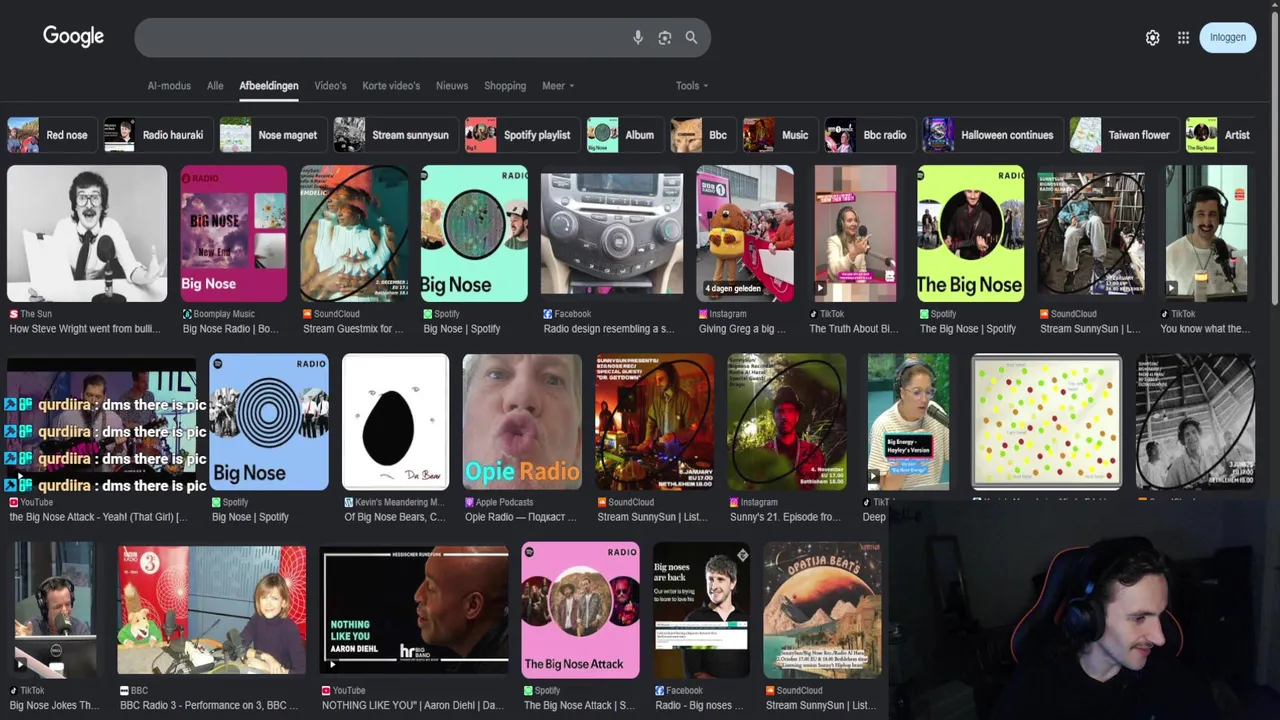Open 'Big Nose Radio | Bo...' title link

pyautogui.click(x=231, y=329)
